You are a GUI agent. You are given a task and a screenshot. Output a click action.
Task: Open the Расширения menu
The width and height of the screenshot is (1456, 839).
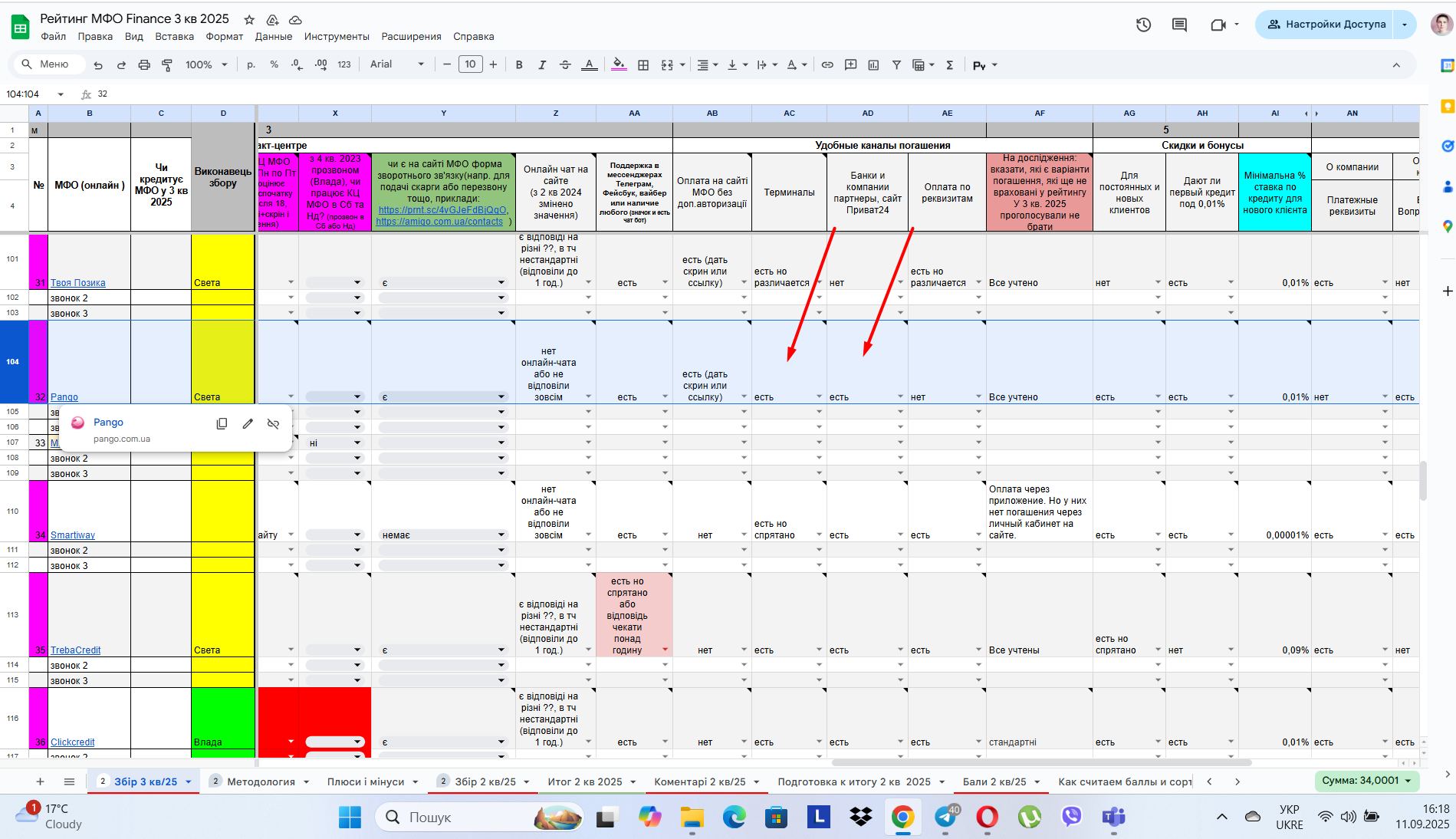tap(411, 37)
